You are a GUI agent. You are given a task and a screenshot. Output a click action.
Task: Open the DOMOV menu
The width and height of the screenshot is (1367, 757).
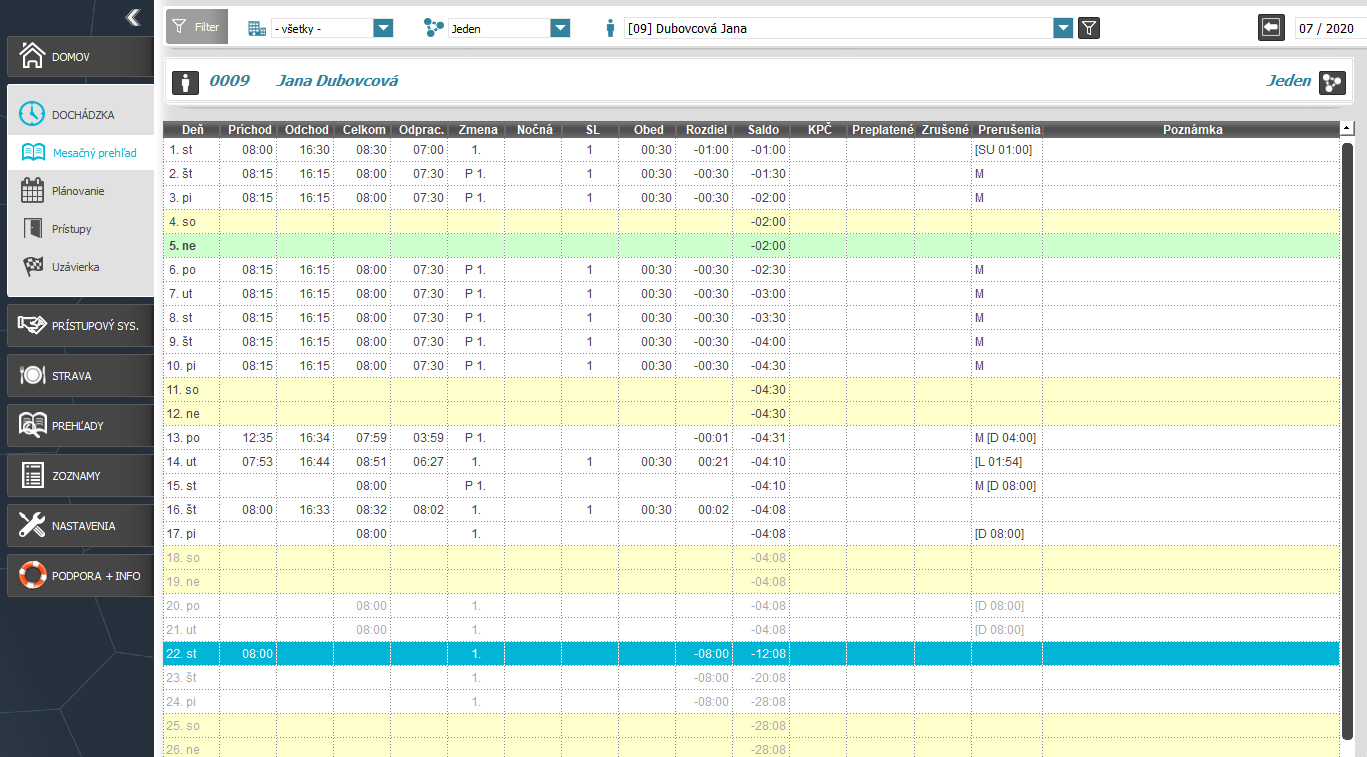80,57
